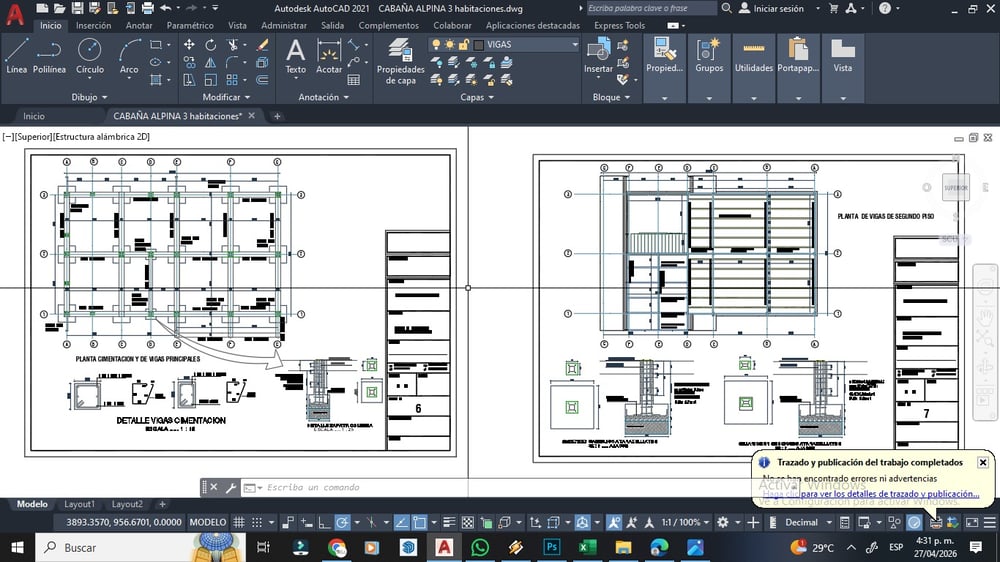1000x562 pixels.
Task: Close the plot completed notification balloon
Action: 983,462
